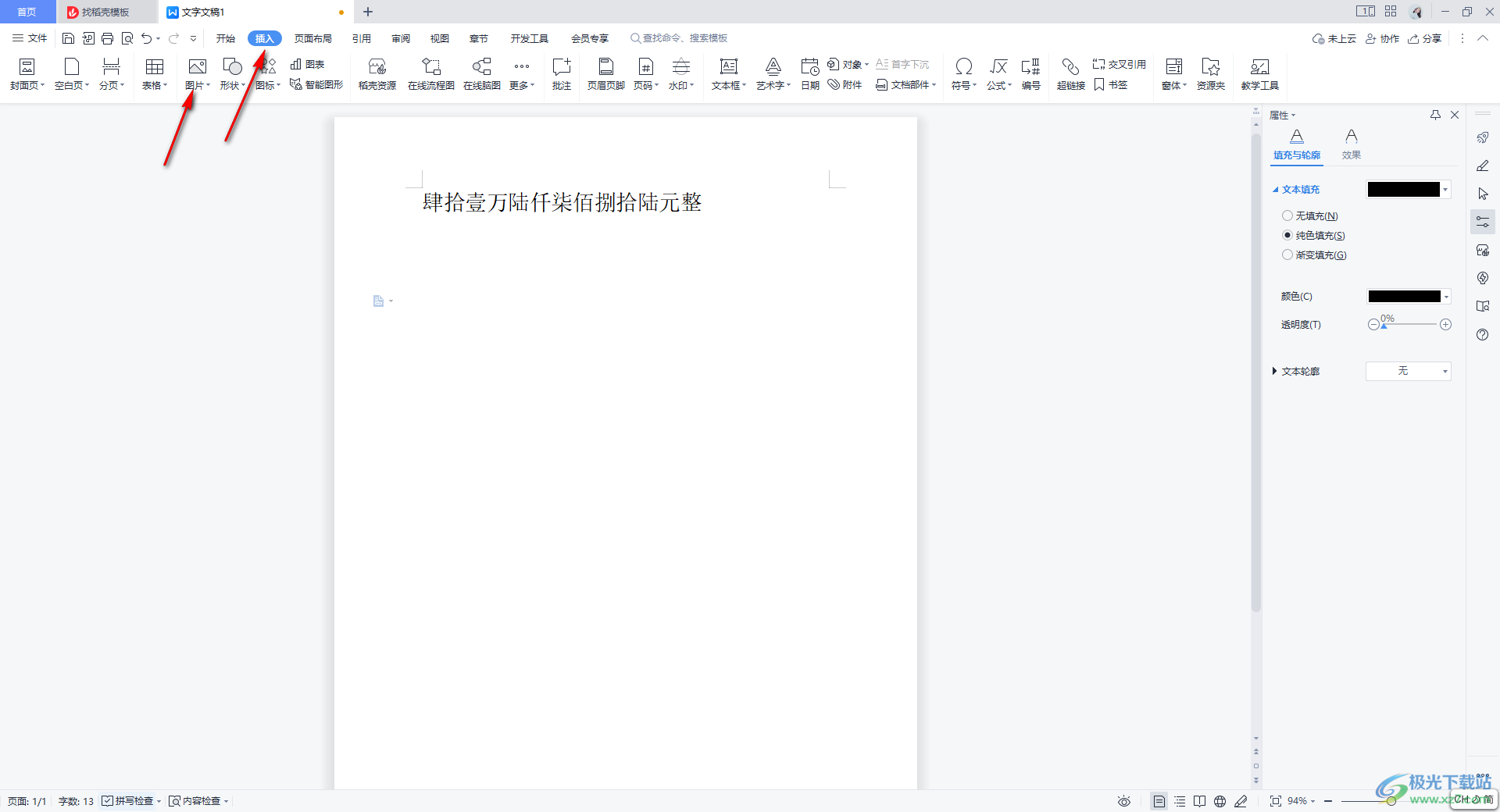Open the 符号 symbol tool
1500x812 pixels.
(x=964, y=74)
